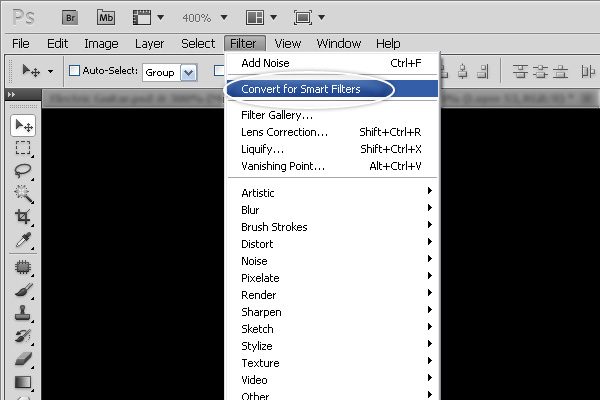Launch Adobe Bridge from the Br icon
Image resolution: width=600 pixels, height=400 pixels.
pyautogui.click(x=70, y=18)
